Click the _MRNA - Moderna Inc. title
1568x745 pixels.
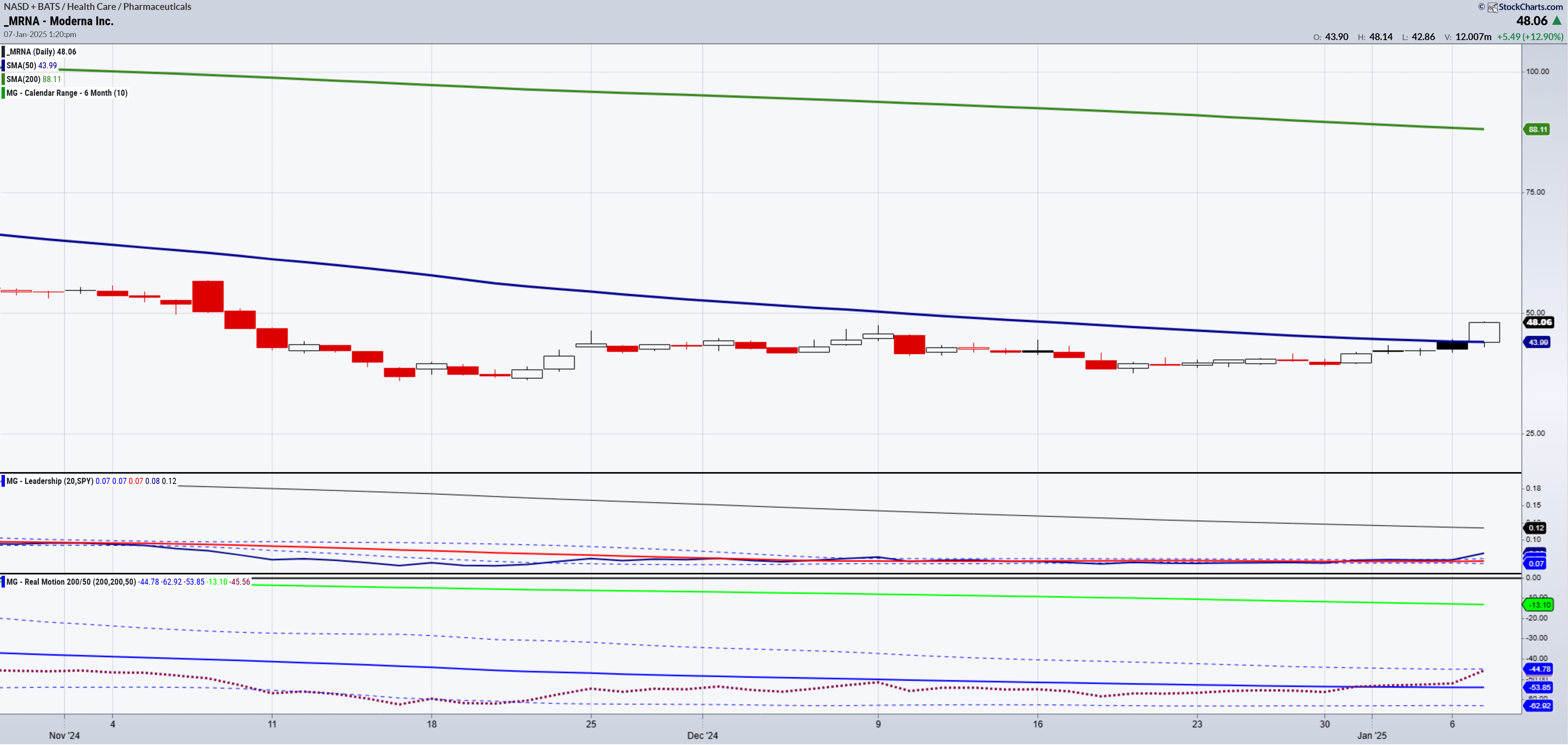[x=58, y=21]
